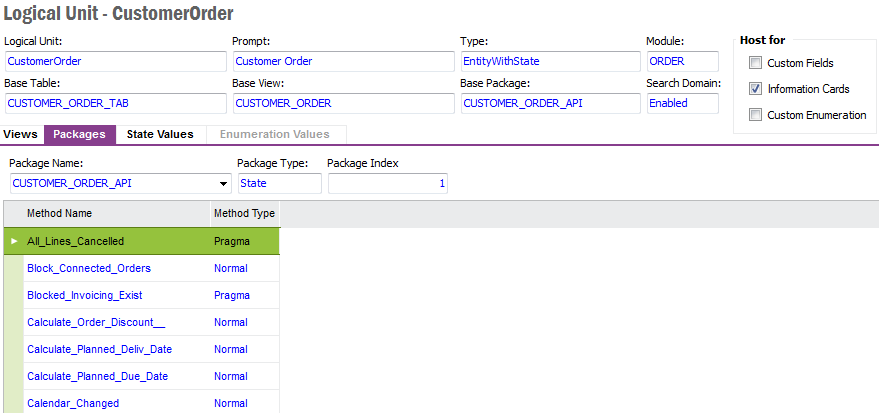Viewport: 879px width, 413px height.
Task: Sort by the Method Name column header
Action: click(x=59, y=213)
